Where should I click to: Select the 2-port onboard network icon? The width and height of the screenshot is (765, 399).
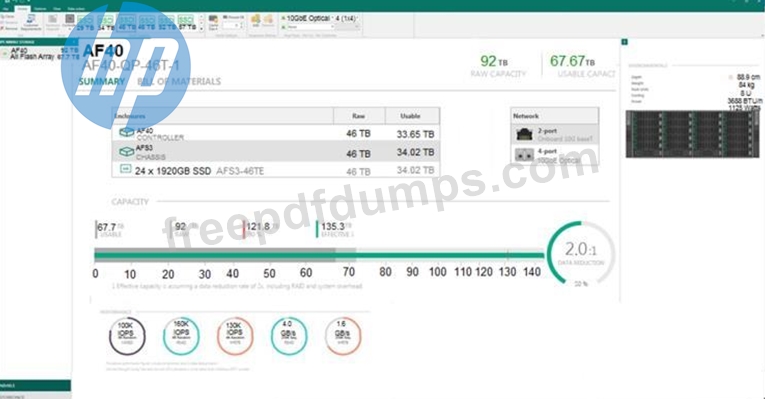point(524,134)
